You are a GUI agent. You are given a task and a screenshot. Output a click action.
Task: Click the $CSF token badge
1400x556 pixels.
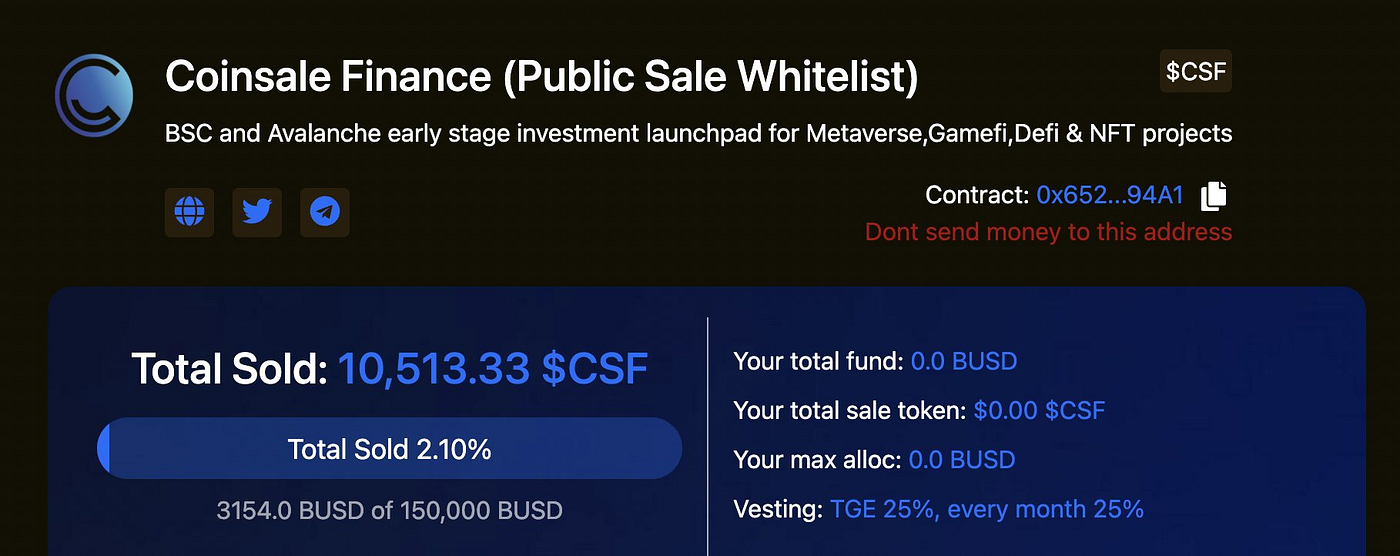(x=1196, y=71)
